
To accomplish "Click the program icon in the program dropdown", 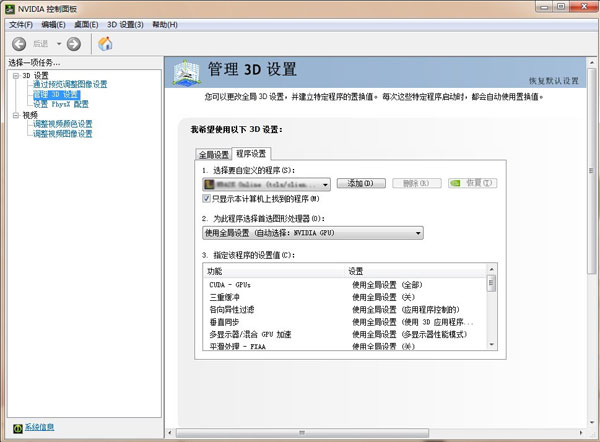I will click(x=209, y=184).
